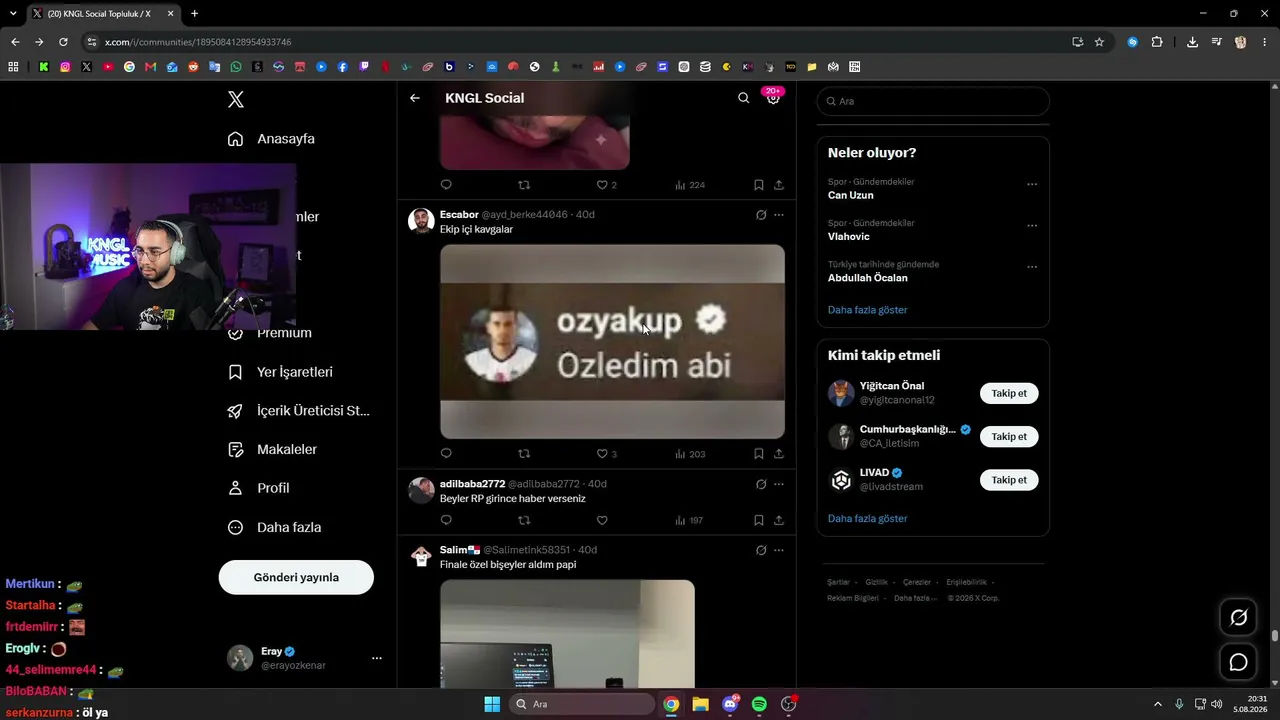View analytics showing 203 on Escabor's post

pyautogui.click(x=690, y=454)
